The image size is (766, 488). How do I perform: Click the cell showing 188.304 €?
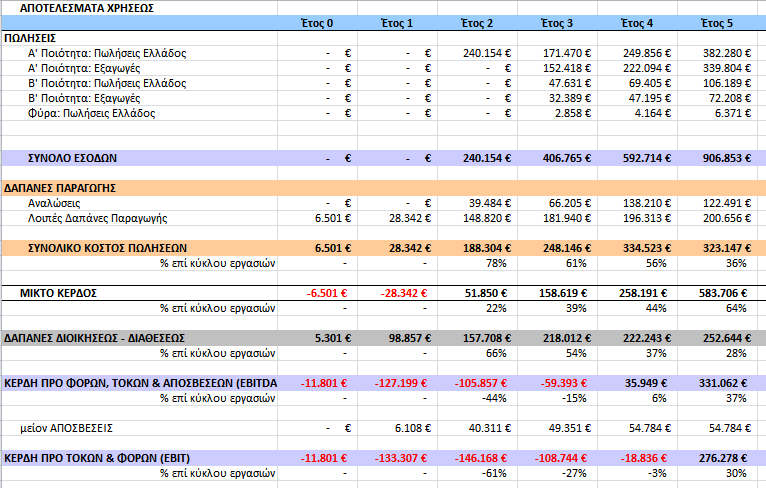tap(487, 248)
